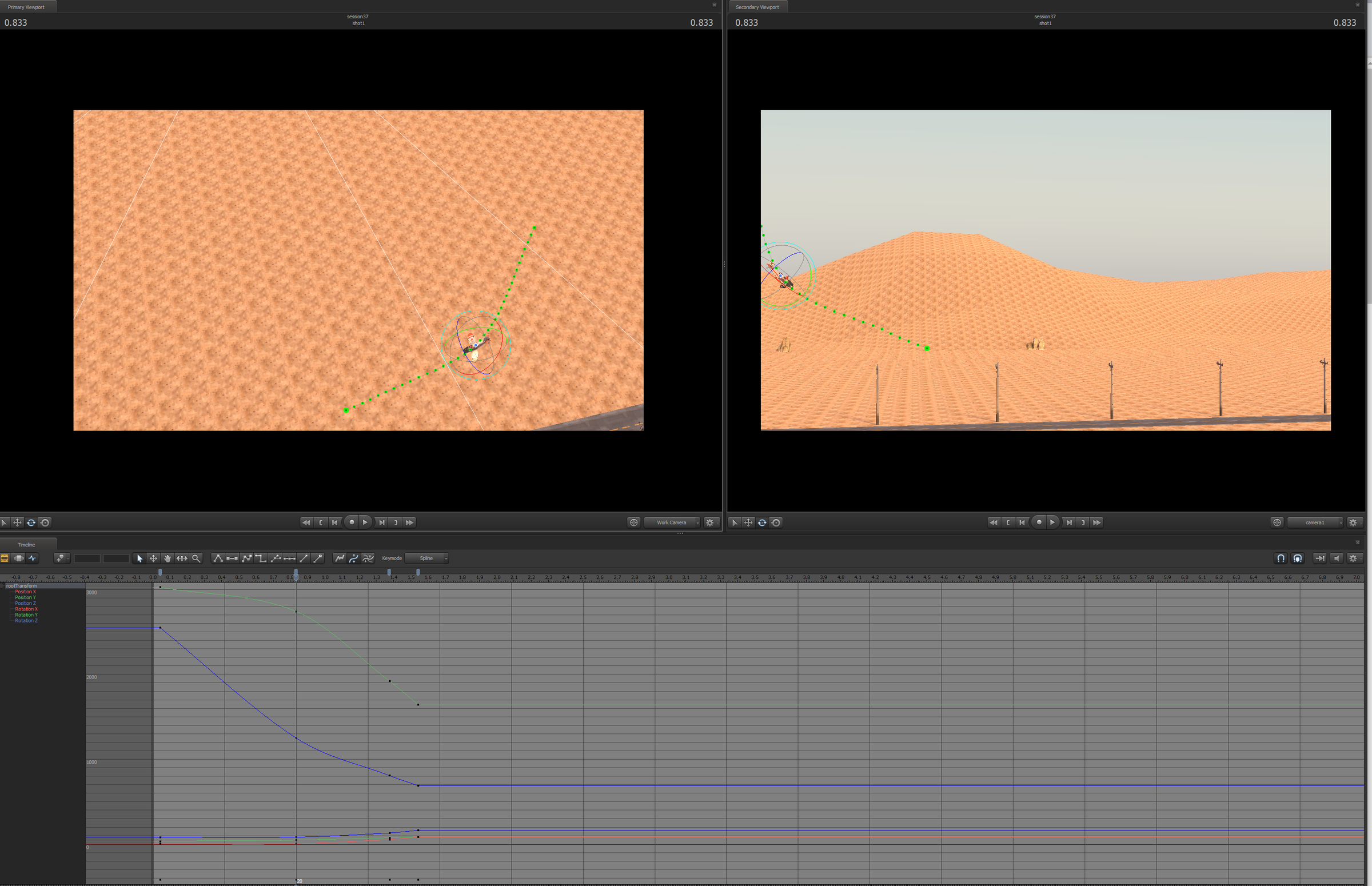Toggle the snap magnet icon near the Timeline's right edge
The image size is (1372, 886).
coord(1281,558)
